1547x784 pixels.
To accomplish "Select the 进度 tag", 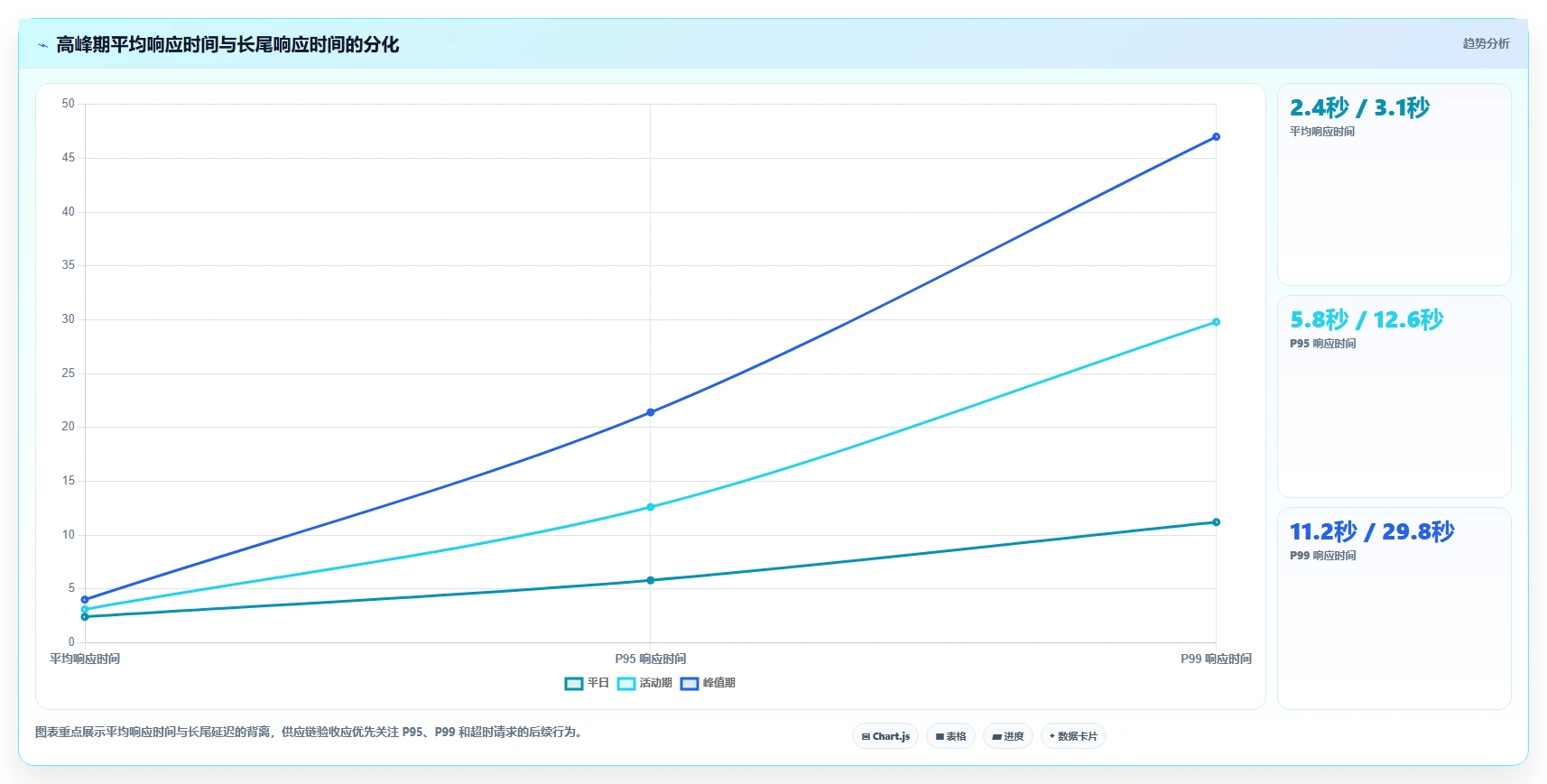I will (x=1008, y=736).
